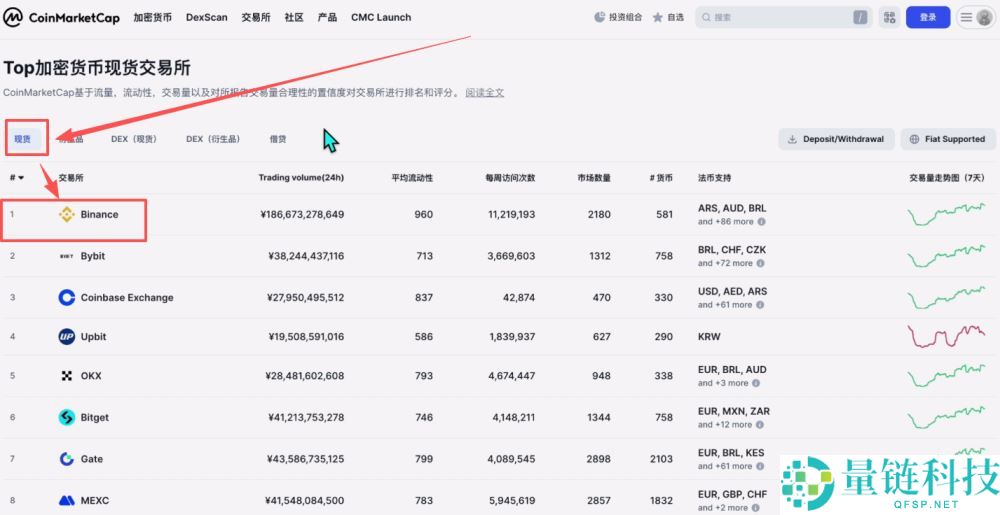Open the DexScan menu

coord(207,17)
